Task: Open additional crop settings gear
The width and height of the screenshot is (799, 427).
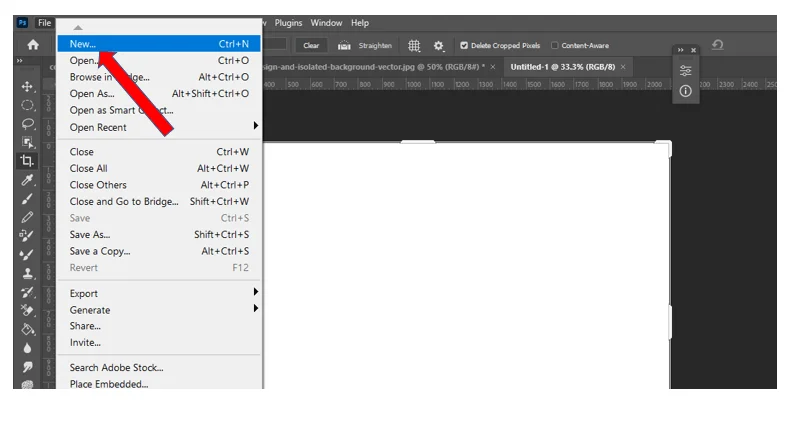Action: [439, 46]
